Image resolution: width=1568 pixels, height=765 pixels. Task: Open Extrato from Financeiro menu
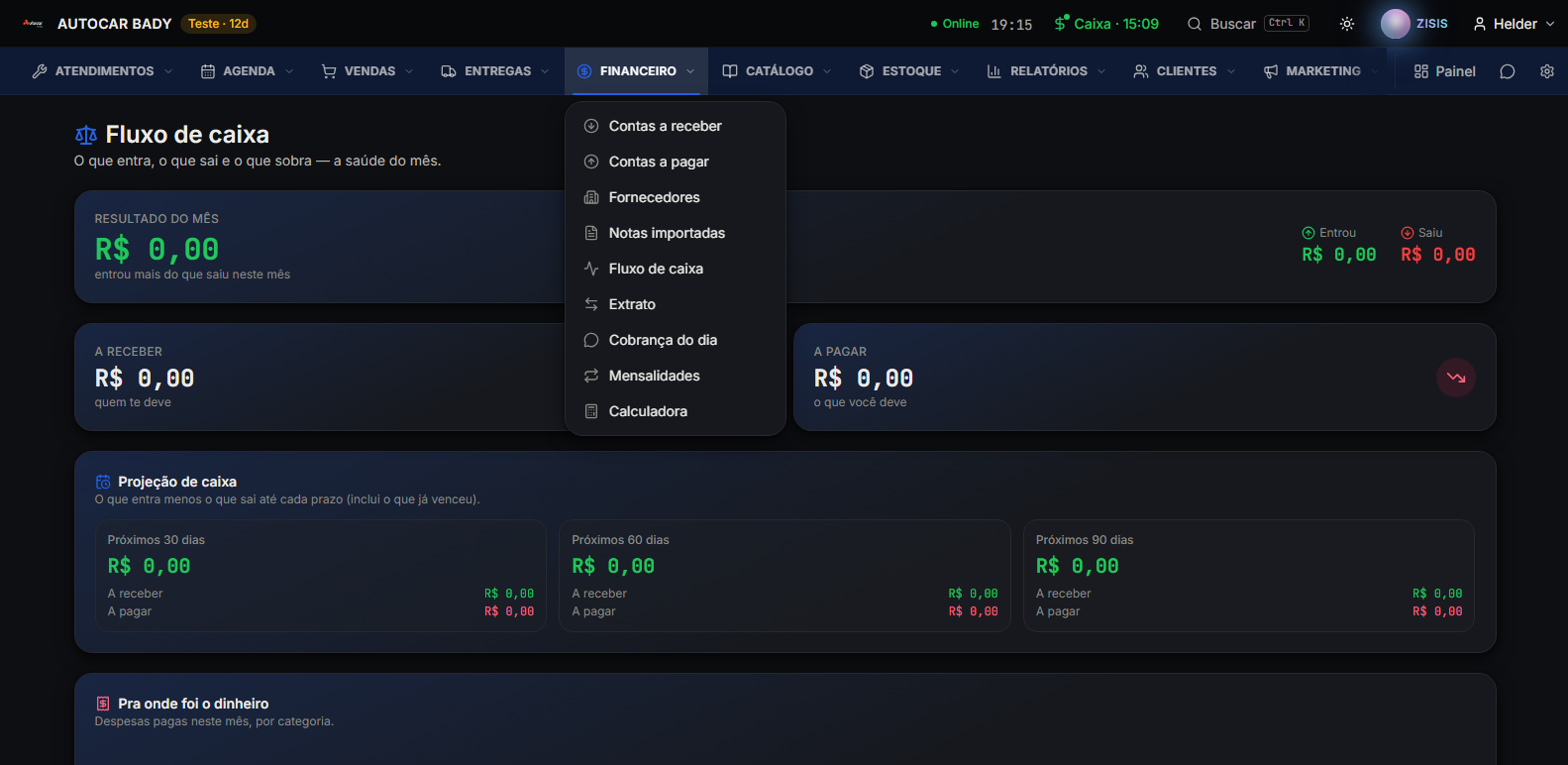point(676,304)
